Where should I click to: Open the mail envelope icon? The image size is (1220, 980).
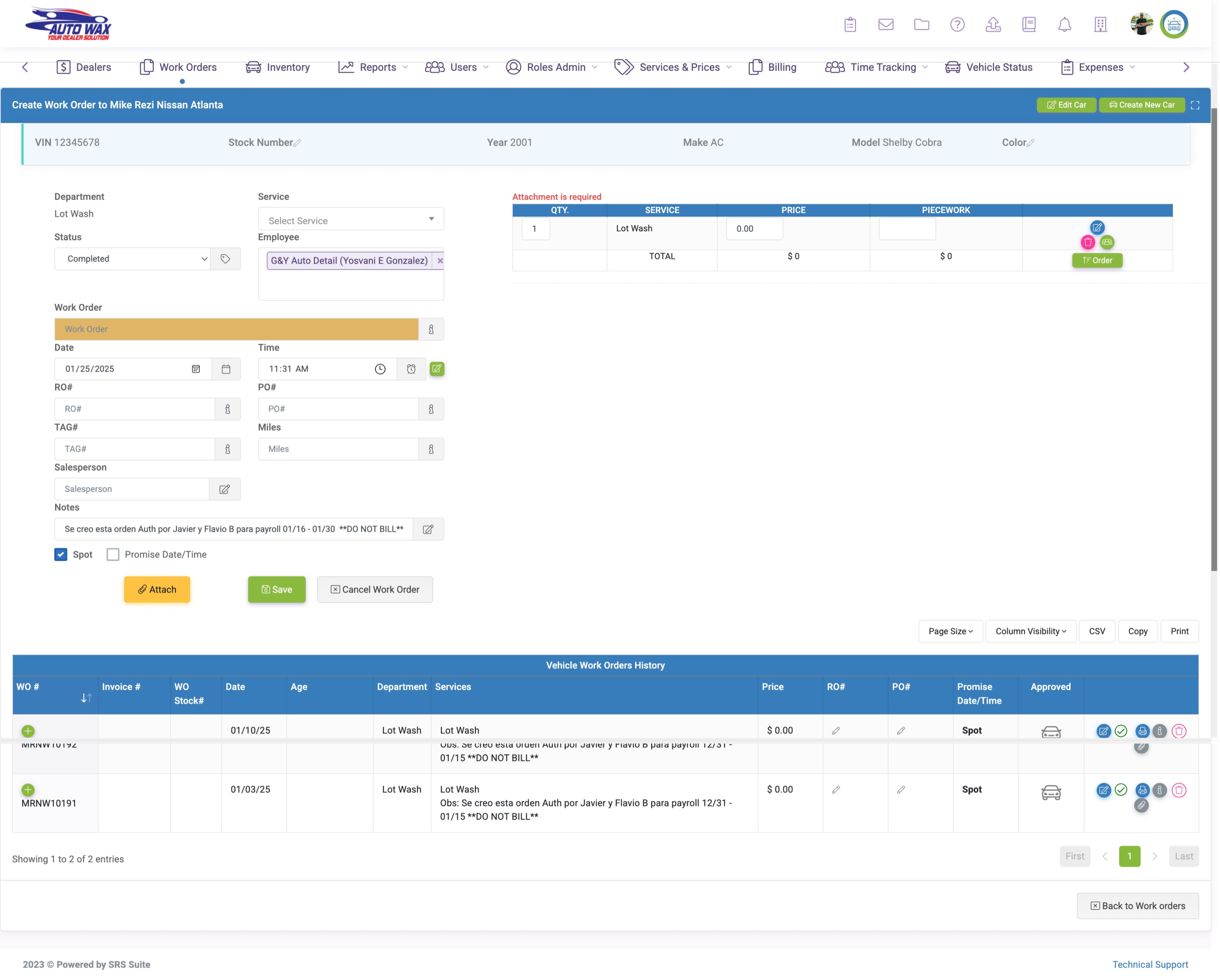[x=886, y=24]
